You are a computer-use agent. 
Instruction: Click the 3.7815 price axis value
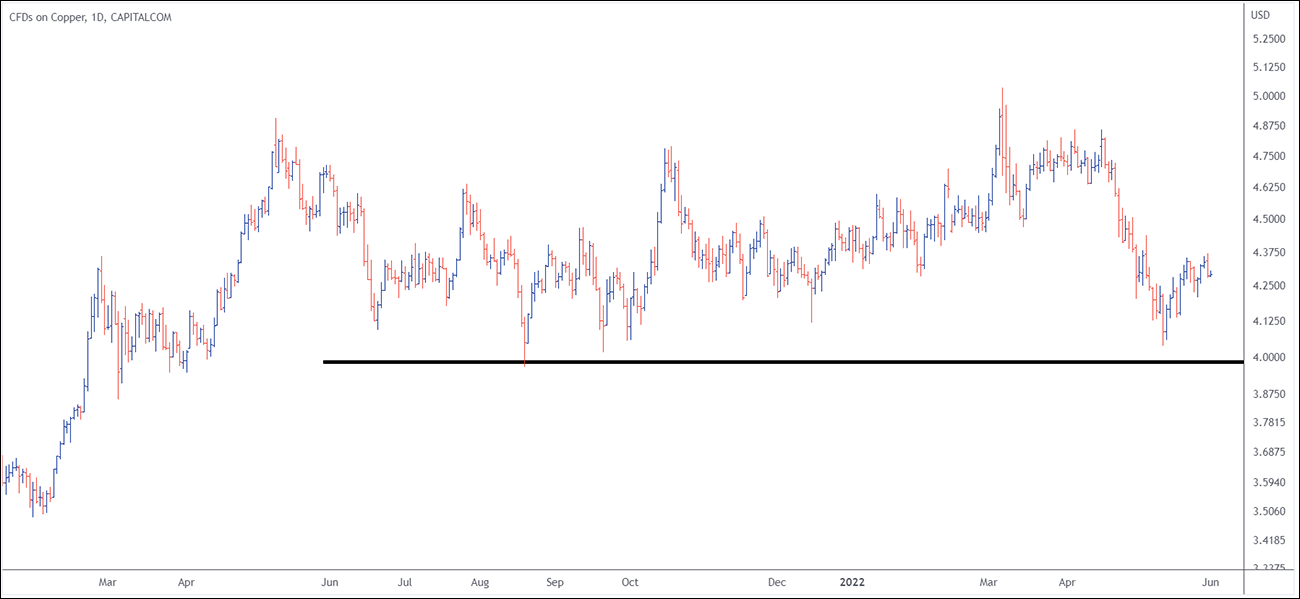1269,424
